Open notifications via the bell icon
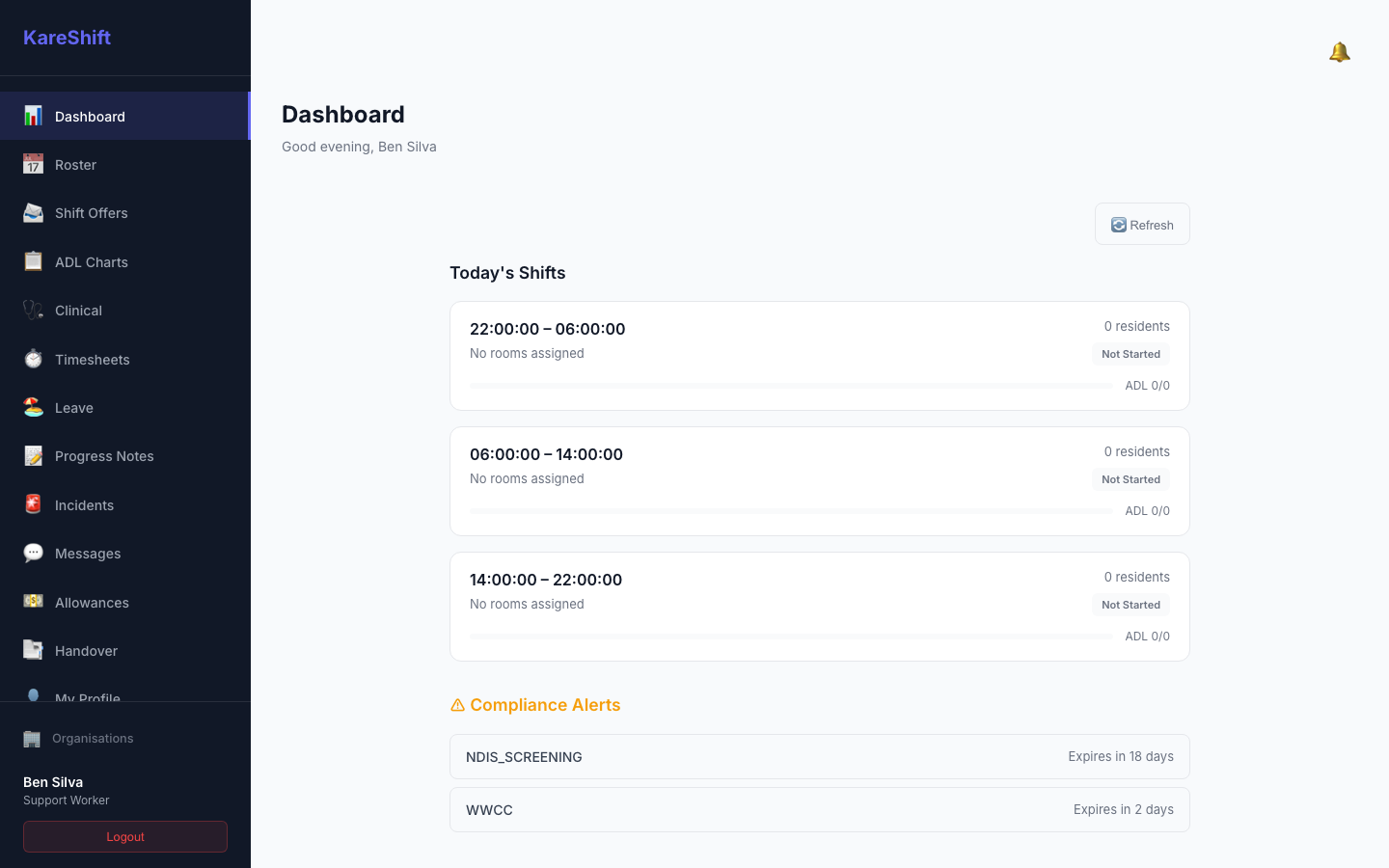This screenshot has width=1389, height=868. pyautogui.click(x=1339, y=52)
